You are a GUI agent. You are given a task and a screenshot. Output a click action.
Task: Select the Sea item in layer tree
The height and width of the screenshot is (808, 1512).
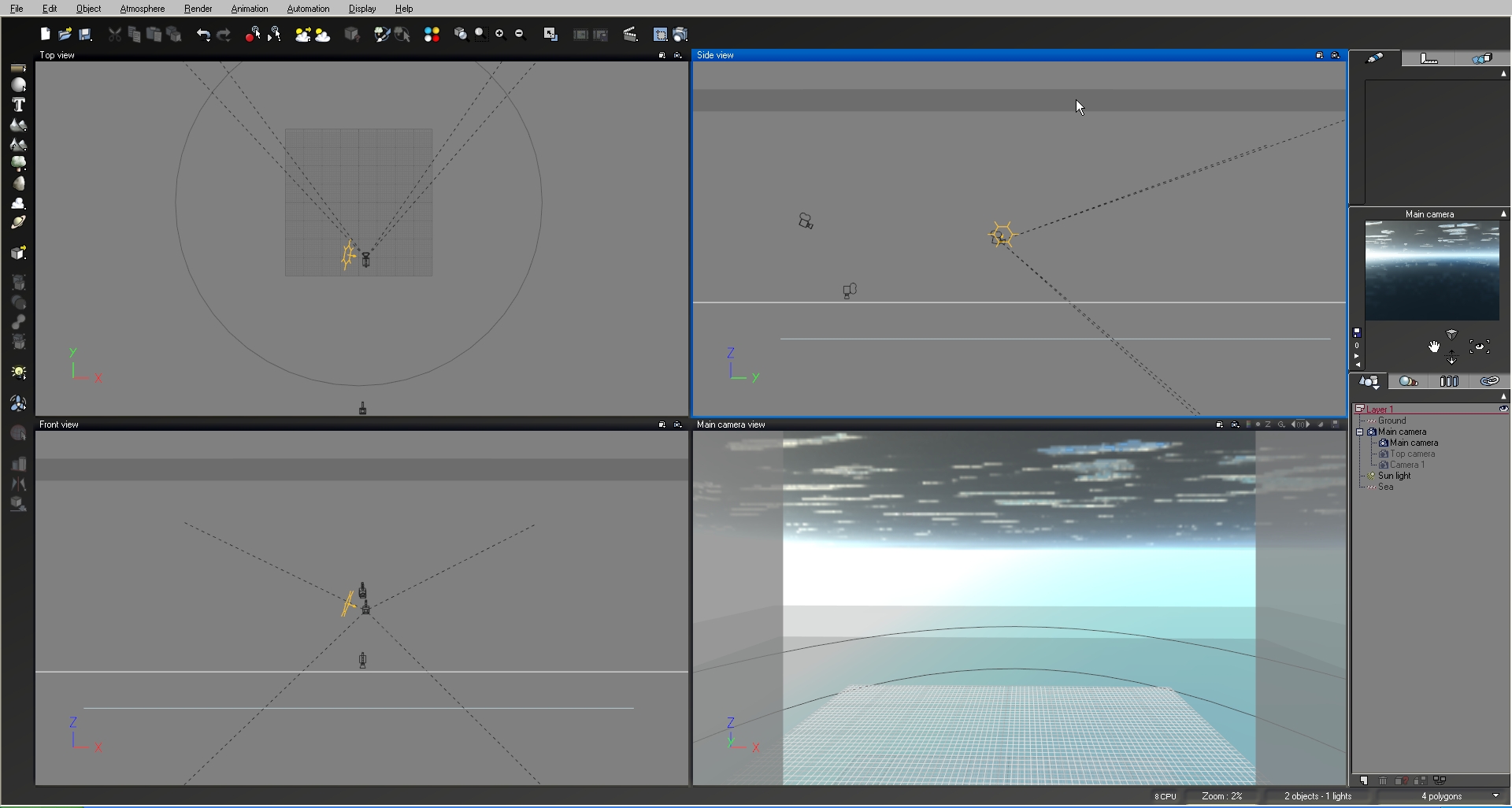click(1385, 487)
